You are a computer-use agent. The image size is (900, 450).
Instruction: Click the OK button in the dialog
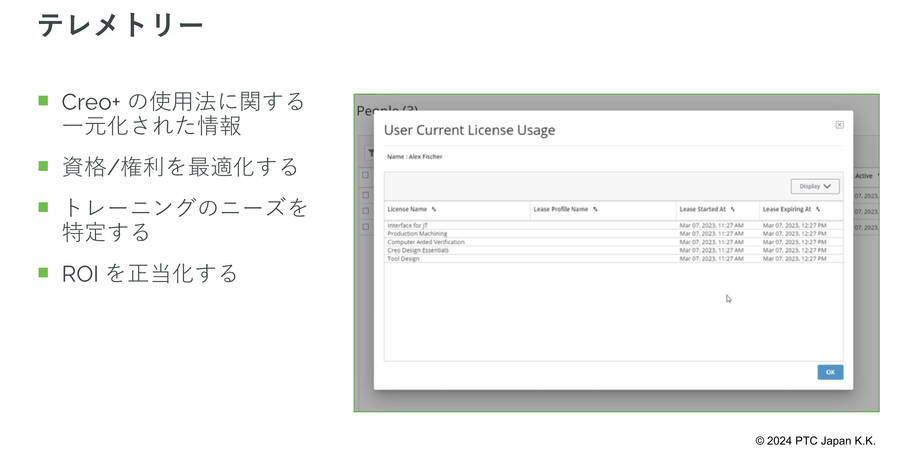(829, 372)
